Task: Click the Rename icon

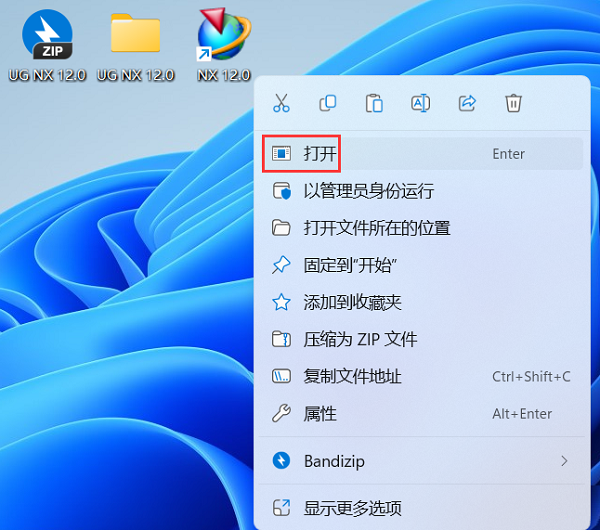Action: [421, 103]
